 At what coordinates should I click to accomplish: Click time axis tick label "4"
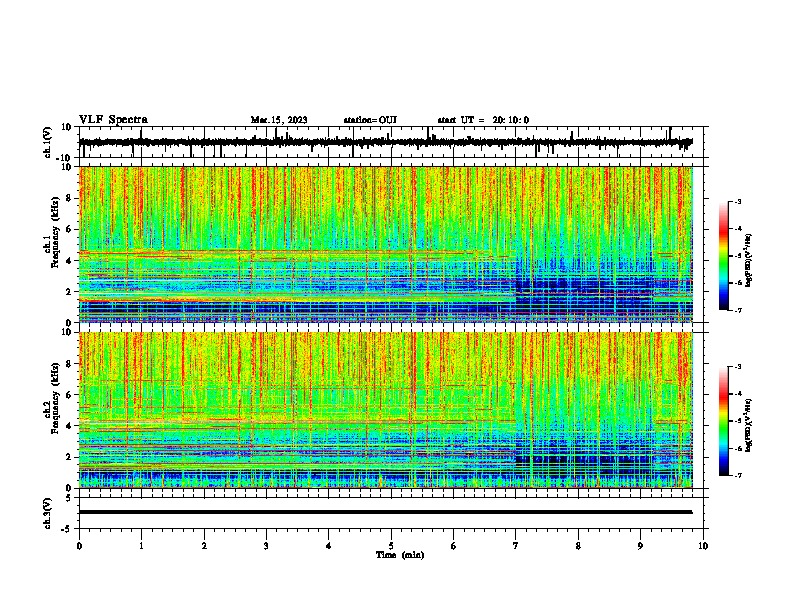[329, 546]
